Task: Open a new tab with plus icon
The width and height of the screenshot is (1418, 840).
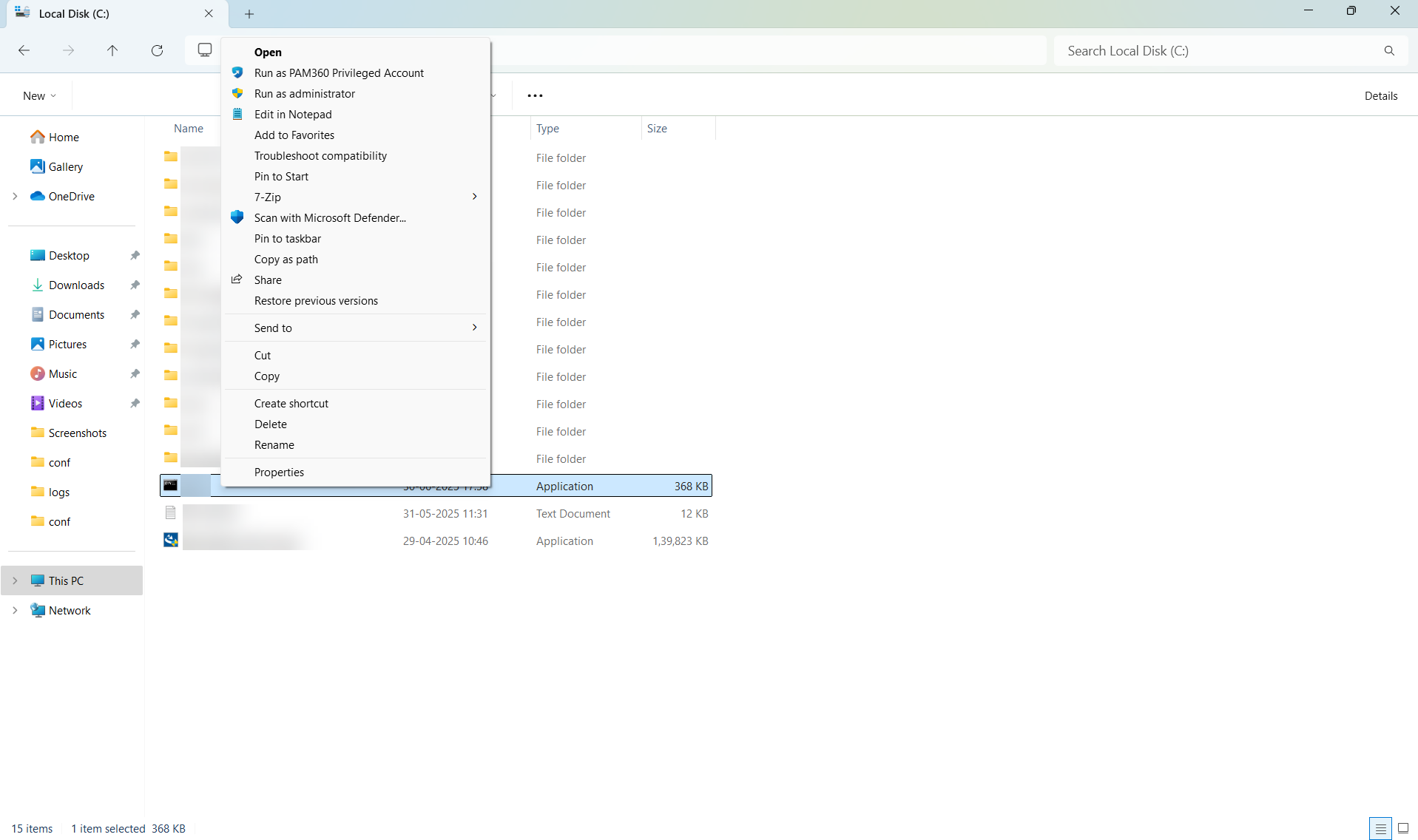Action: (249, 14)
